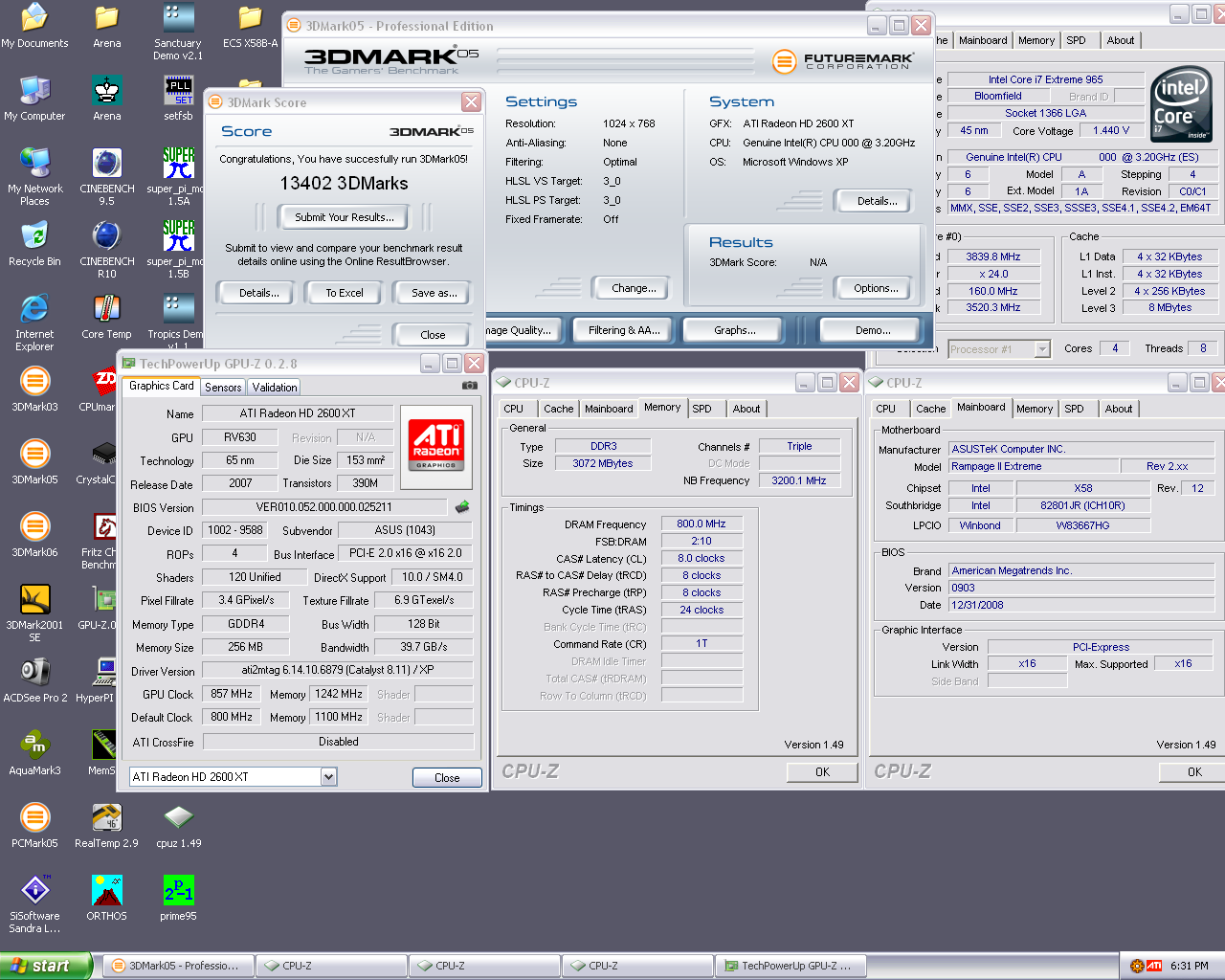Screen dimensions: 1225x980
Task: Launch prime95 desktop icon
Action: point(178,899)
